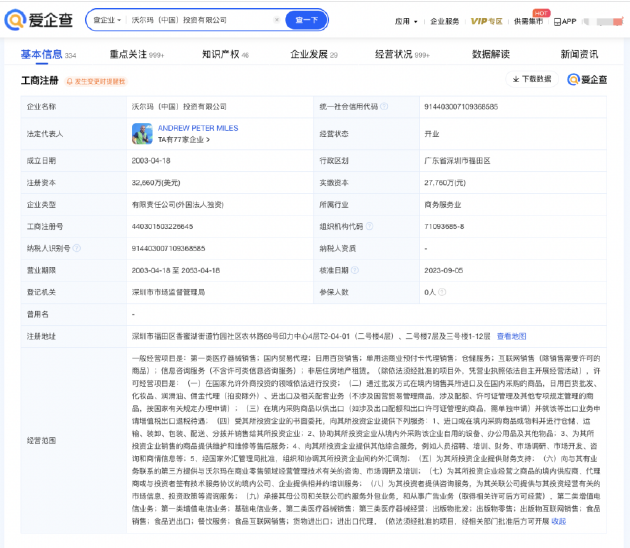
Task: Click the 下载数据 button
Action: pos(532,79)
